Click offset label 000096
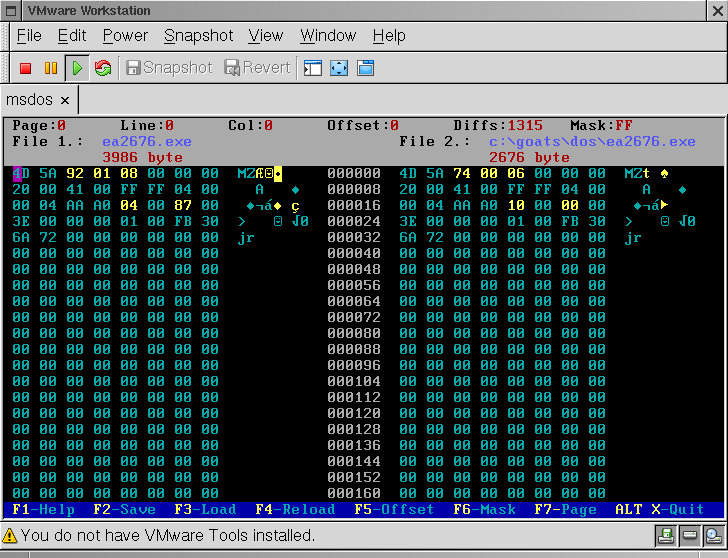 coord(354,365)
